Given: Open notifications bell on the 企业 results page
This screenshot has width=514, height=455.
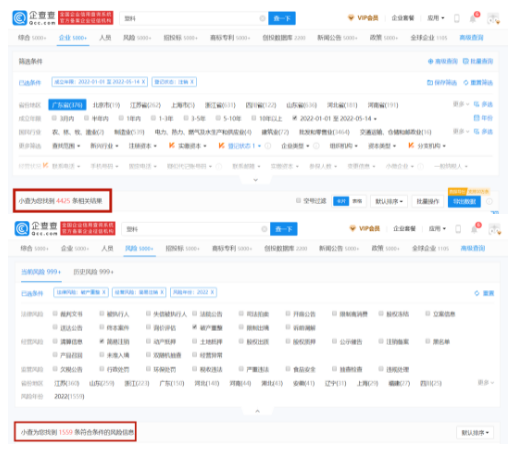Looking at the screenshot, I should point(473,18).
